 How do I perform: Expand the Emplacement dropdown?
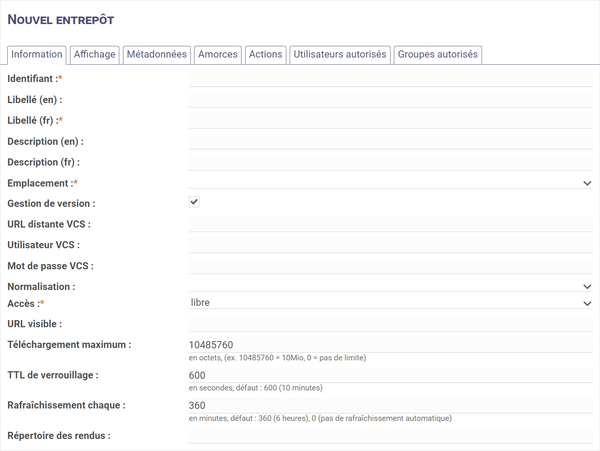tap(391, 182)
